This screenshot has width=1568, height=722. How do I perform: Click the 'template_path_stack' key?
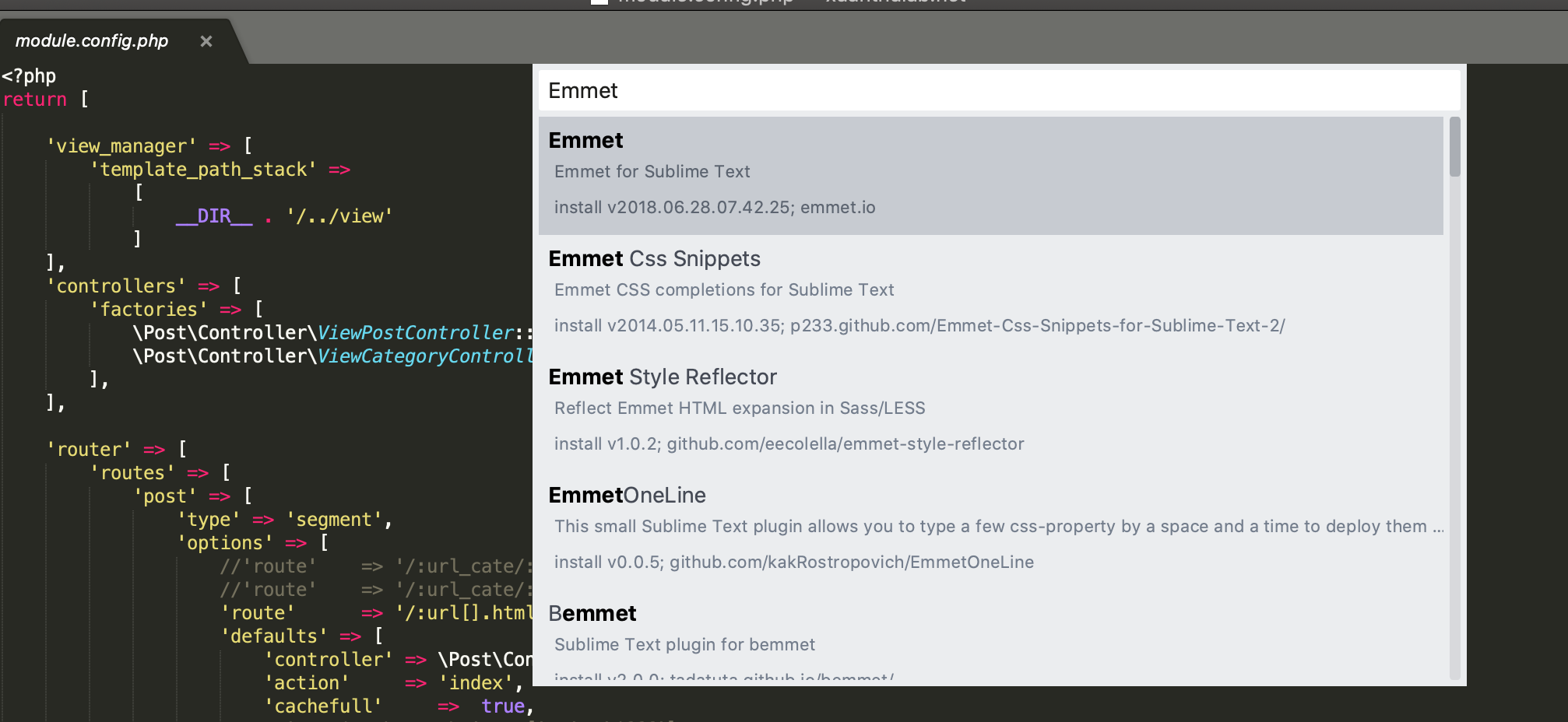point(204,170)
